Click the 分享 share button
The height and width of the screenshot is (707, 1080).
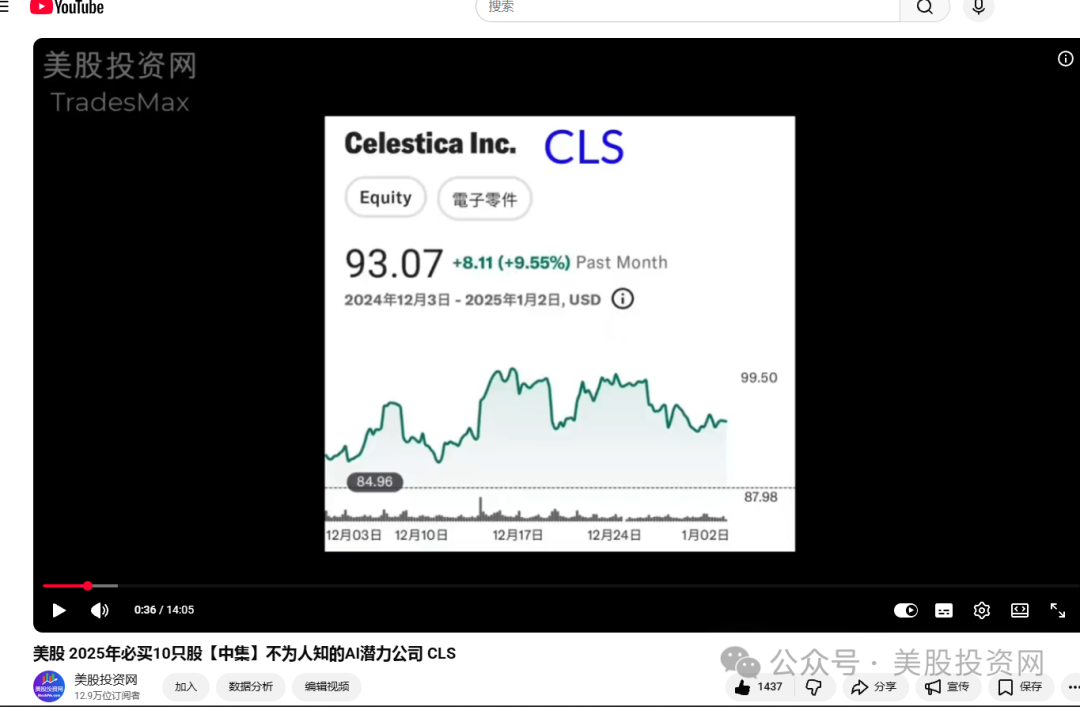pyautogui.click(x=875, y=687)
